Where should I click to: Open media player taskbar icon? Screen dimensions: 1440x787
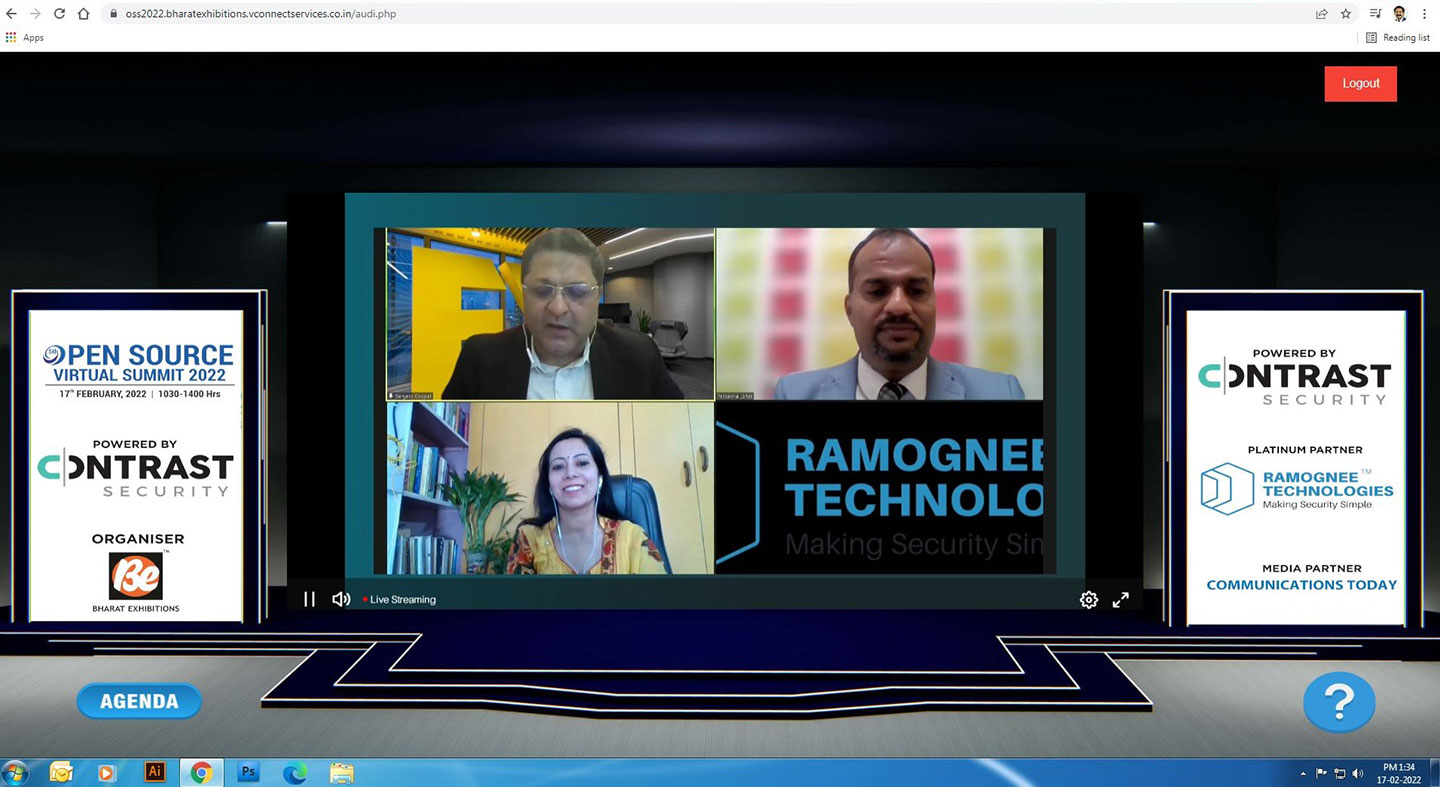[107, 772]
